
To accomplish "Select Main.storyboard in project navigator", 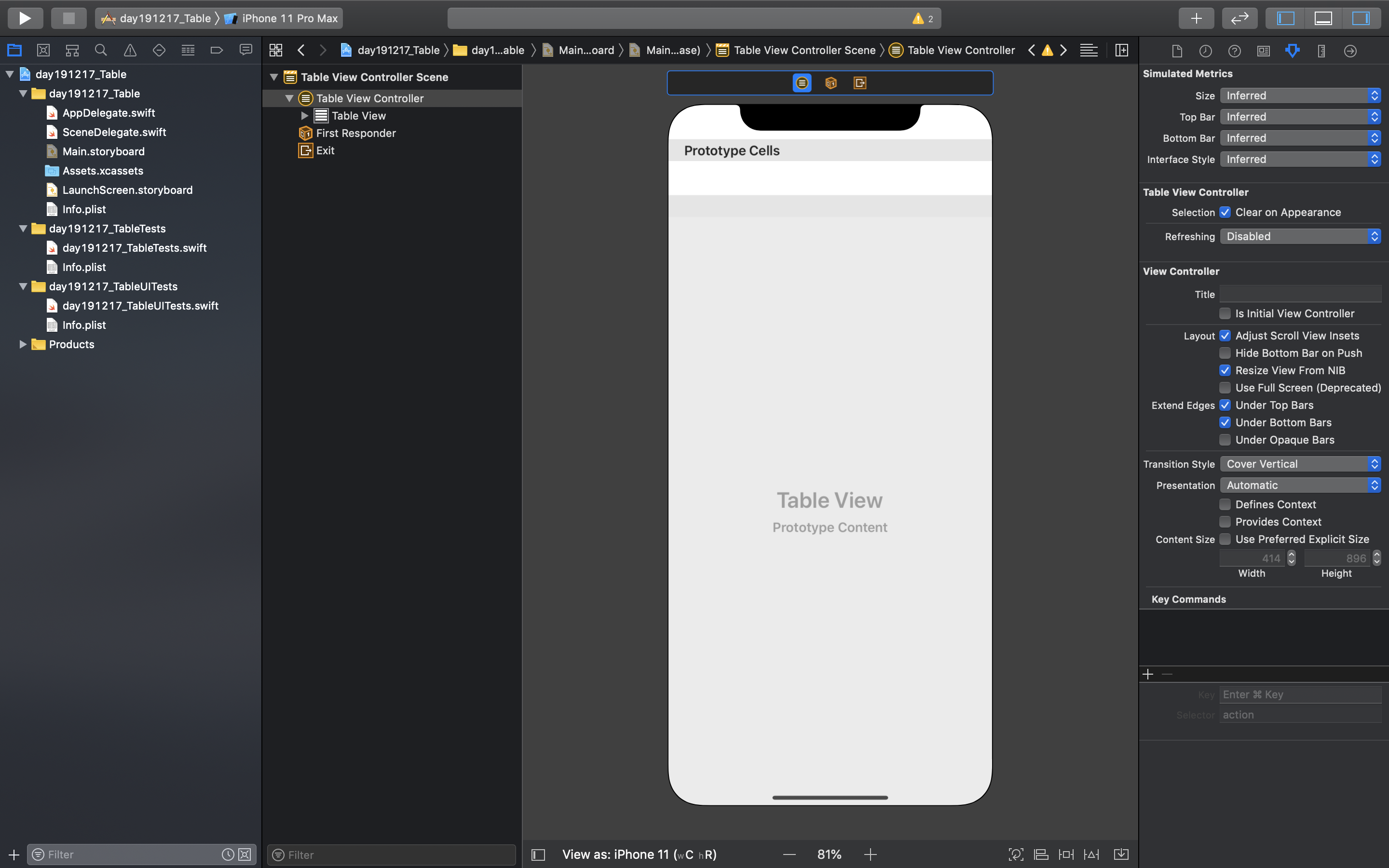I will point(103,151).
